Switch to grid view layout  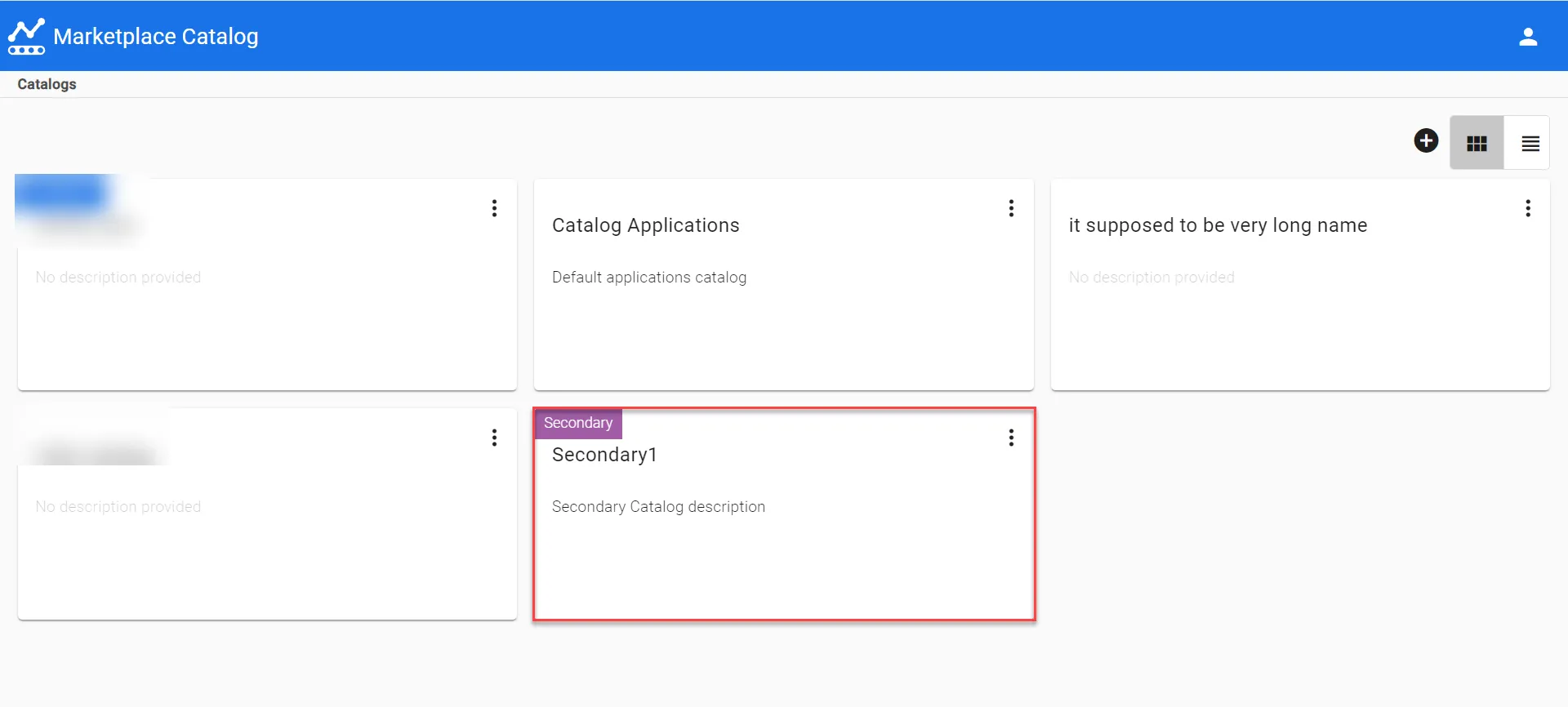tap(1477, 143)
